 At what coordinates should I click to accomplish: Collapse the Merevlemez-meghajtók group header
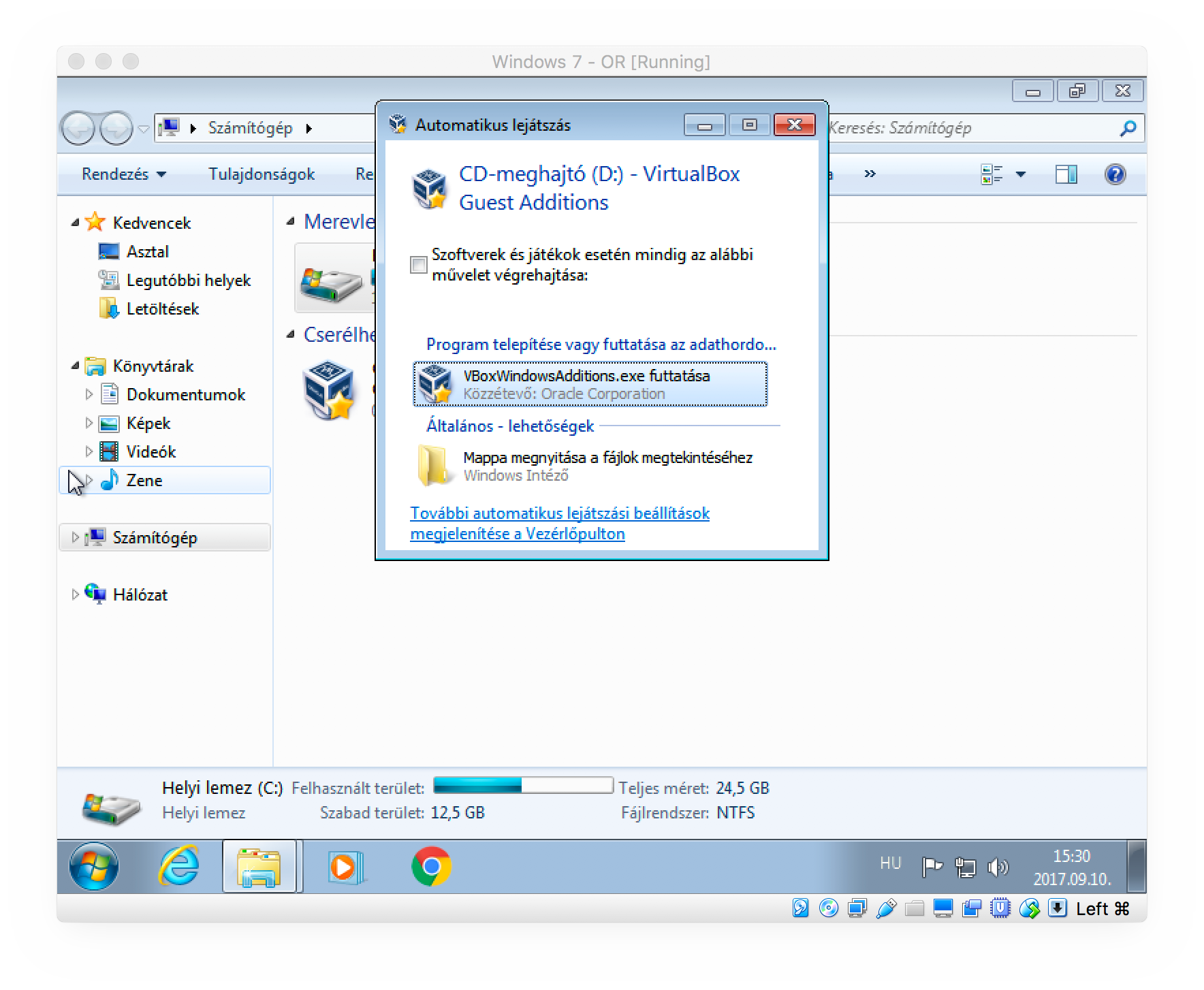tap(291, 221)
